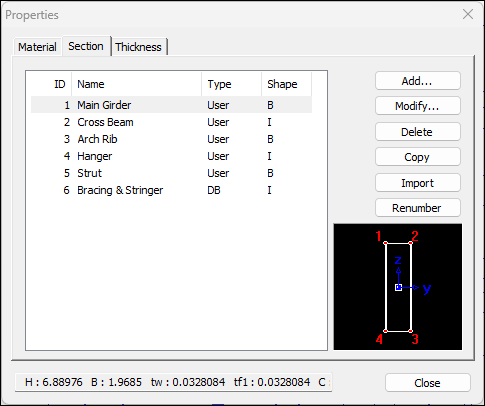Close the Properties dialog via Close button
This screenshot has height=406, width=485.
[x=428, y=383]
